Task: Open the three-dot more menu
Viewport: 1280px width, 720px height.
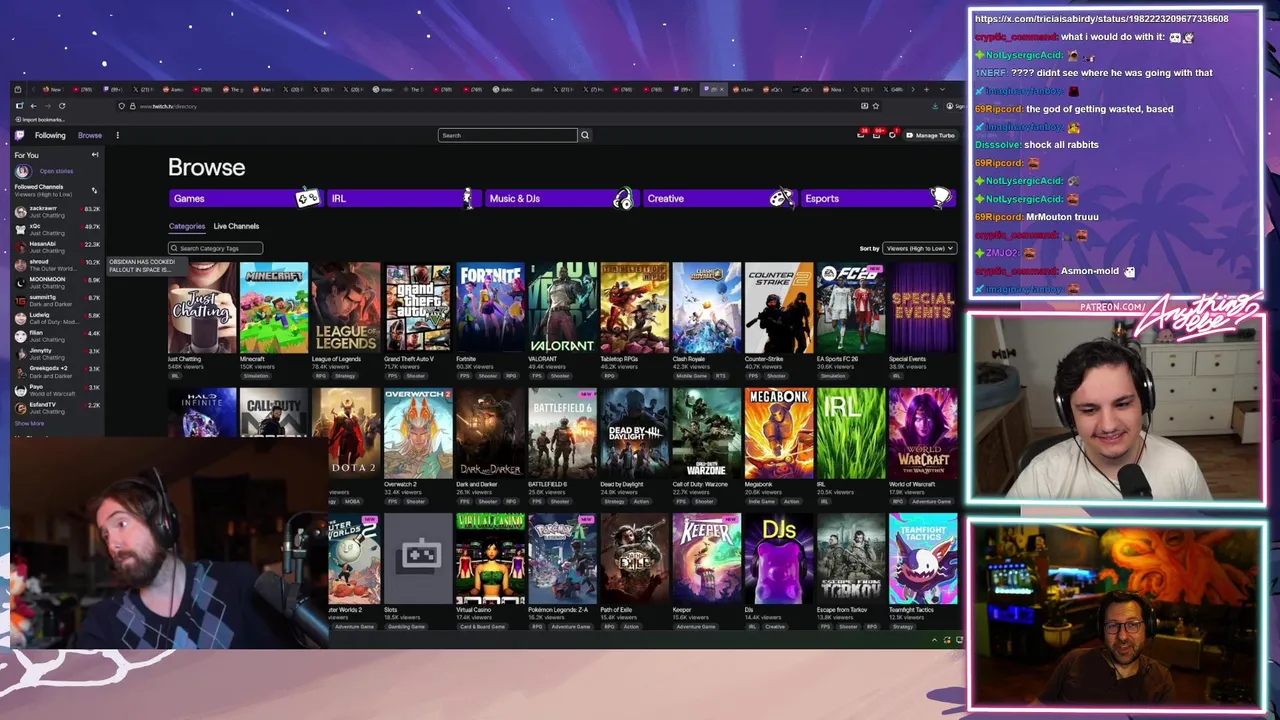Action: click(117, 135)
